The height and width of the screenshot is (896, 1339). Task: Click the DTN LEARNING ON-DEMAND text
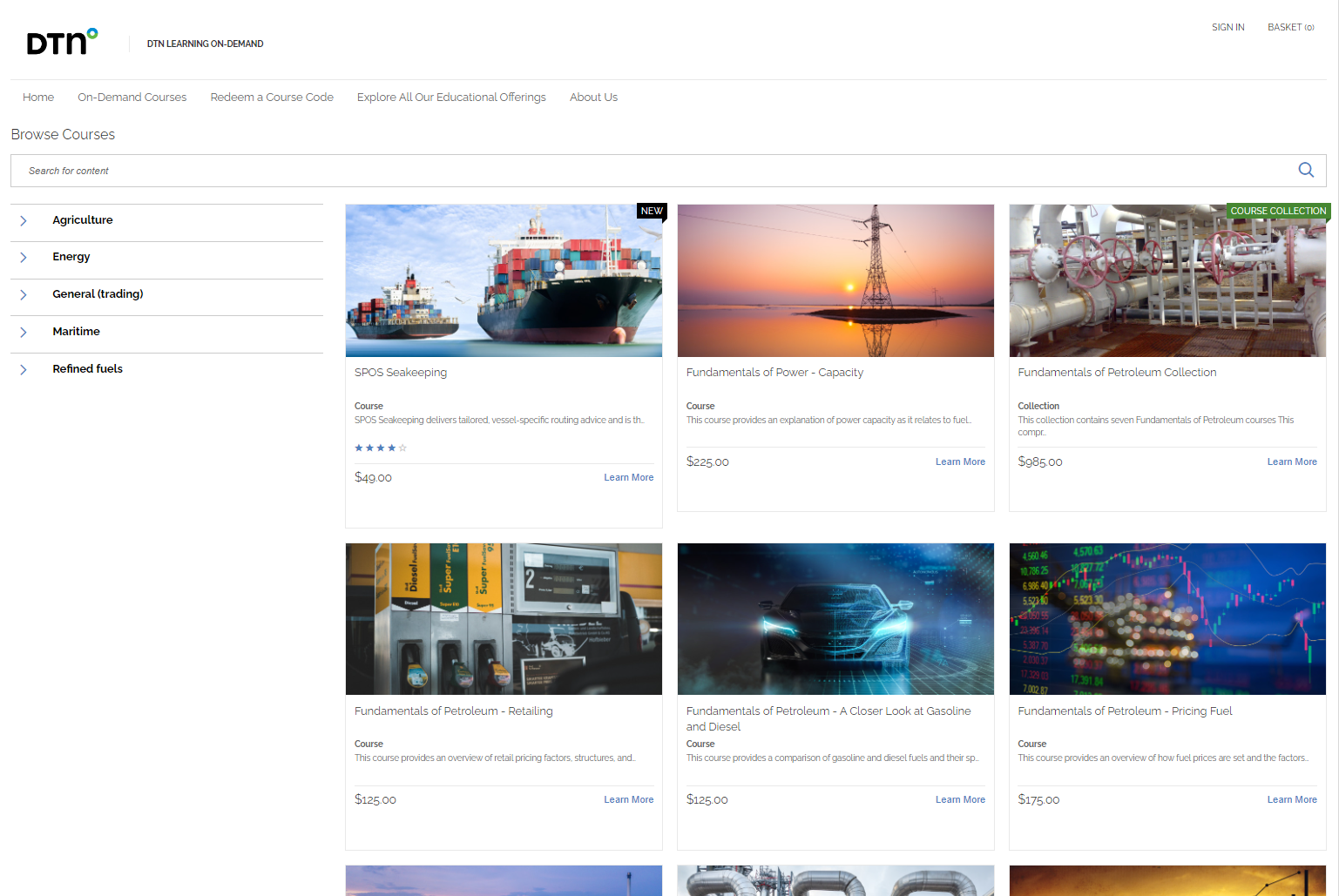coord(205,44)
